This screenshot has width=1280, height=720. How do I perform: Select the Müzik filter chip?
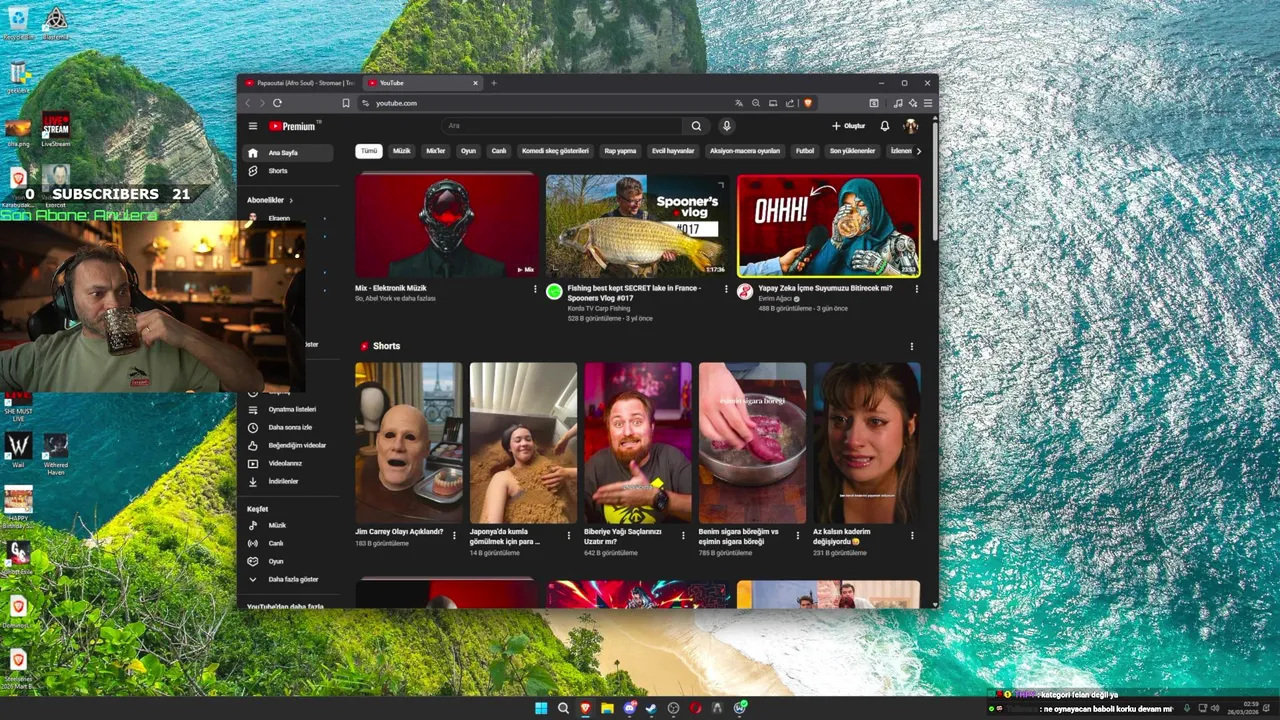(401, 151)
